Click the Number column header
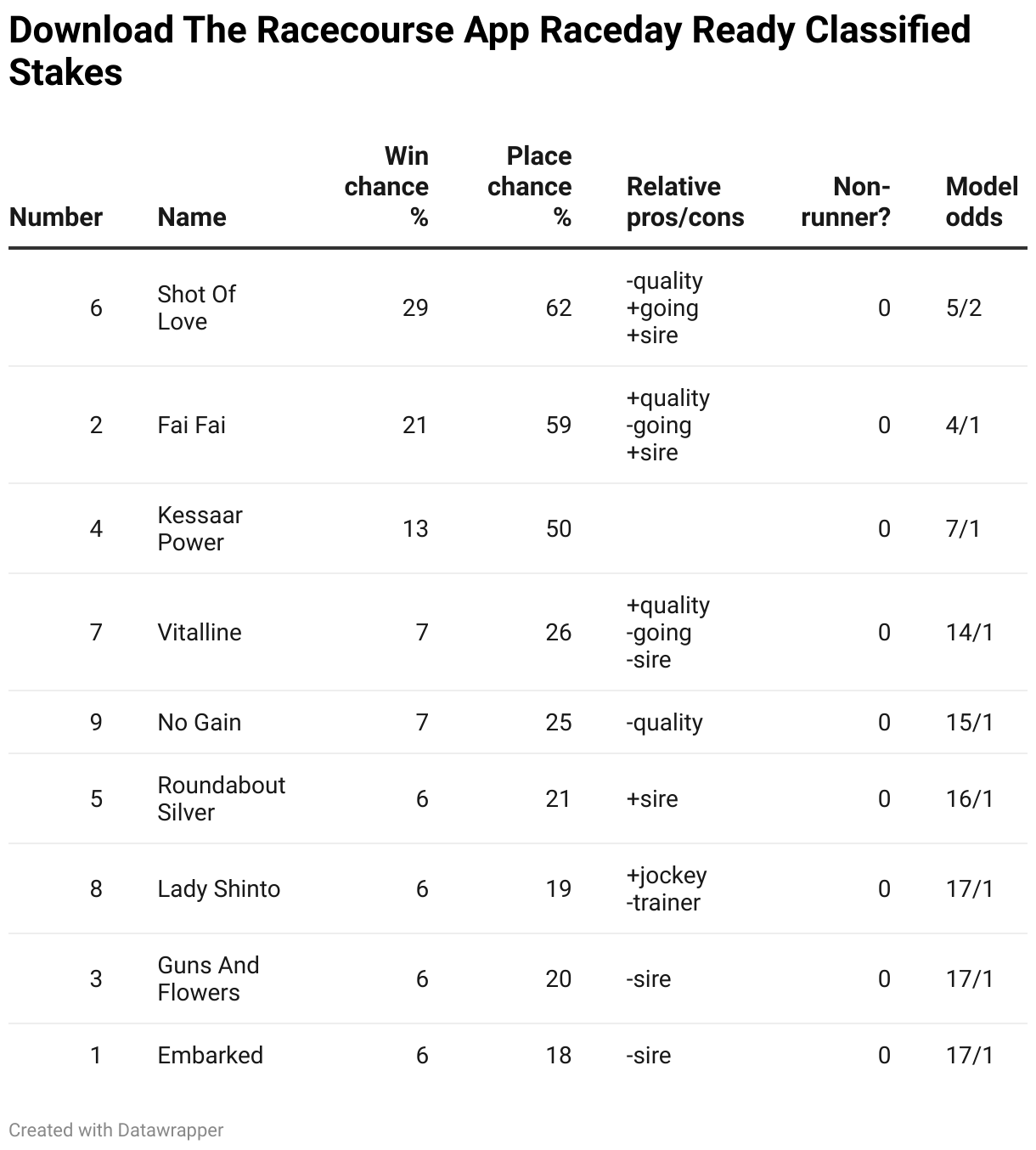This screenshot has width=1036, height=1150. [x=56, y=217]
